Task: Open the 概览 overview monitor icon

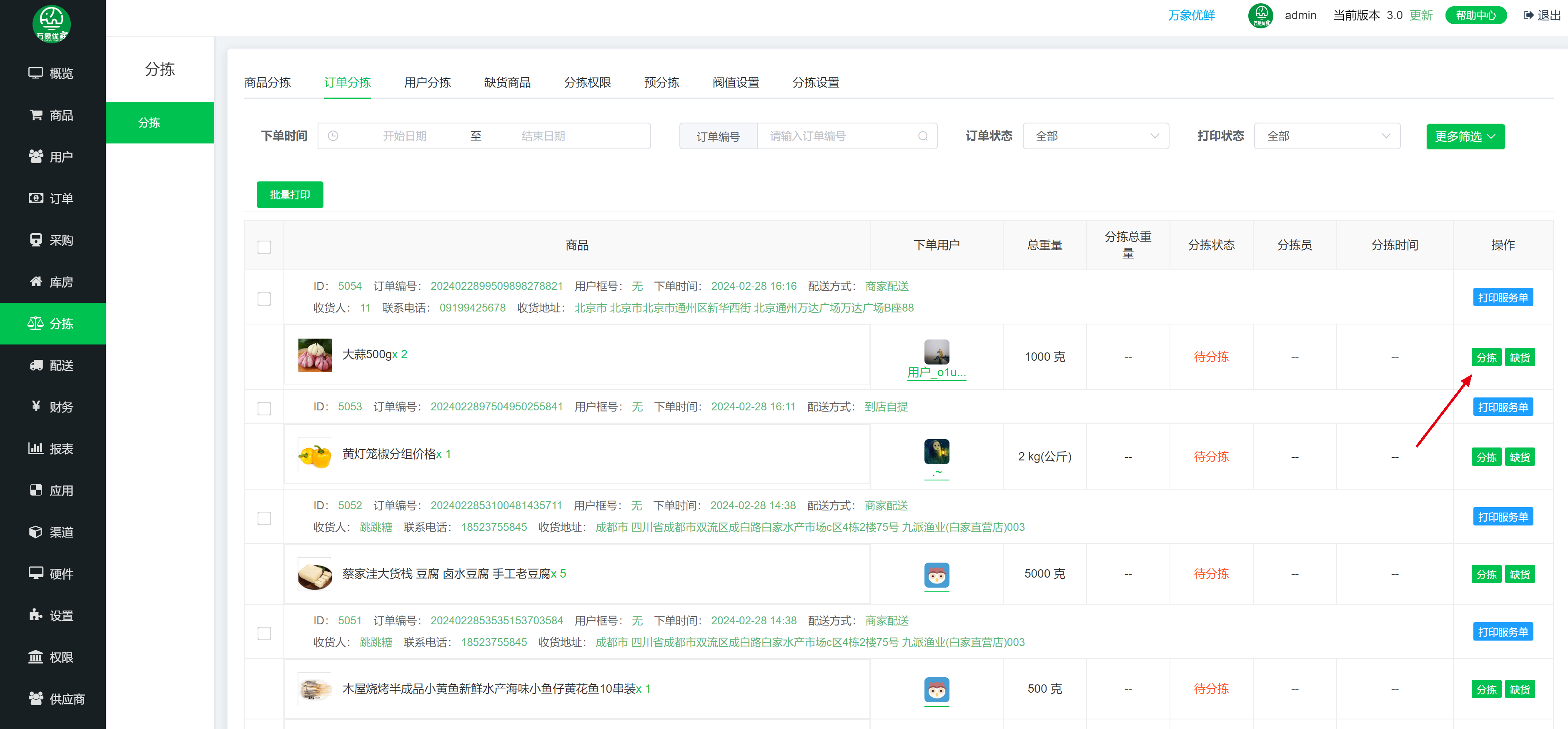Action: click(x=35, y=73)
